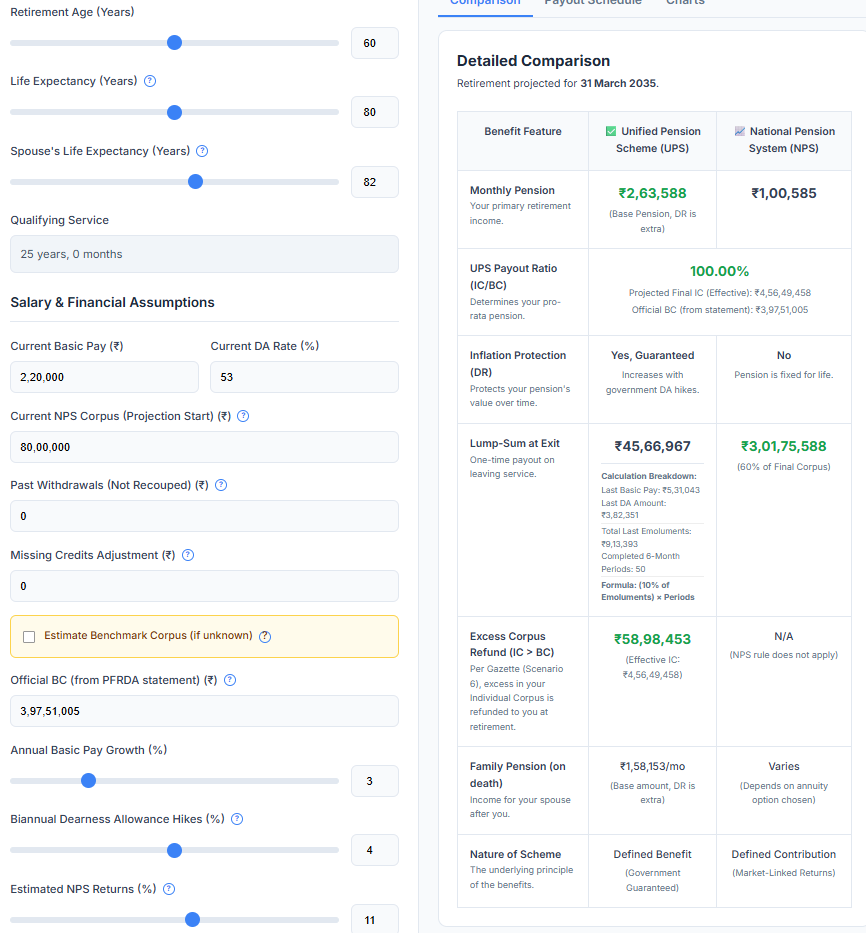Select the Current DA Rate field

click(x=304, y=377)
